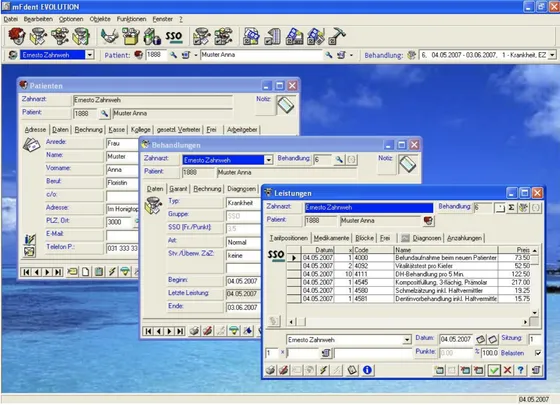The image size is (560, 405).
Task: Switch to Arbeitgeber tab in Patienten window
Action: tap(242, 130)
